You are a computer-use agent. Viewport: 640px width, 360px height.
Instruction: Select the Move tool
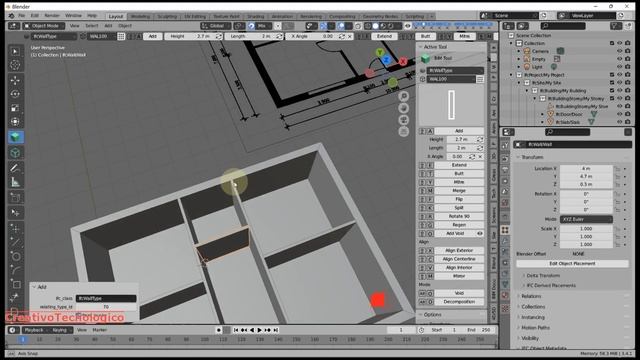(x=15, y=80)
